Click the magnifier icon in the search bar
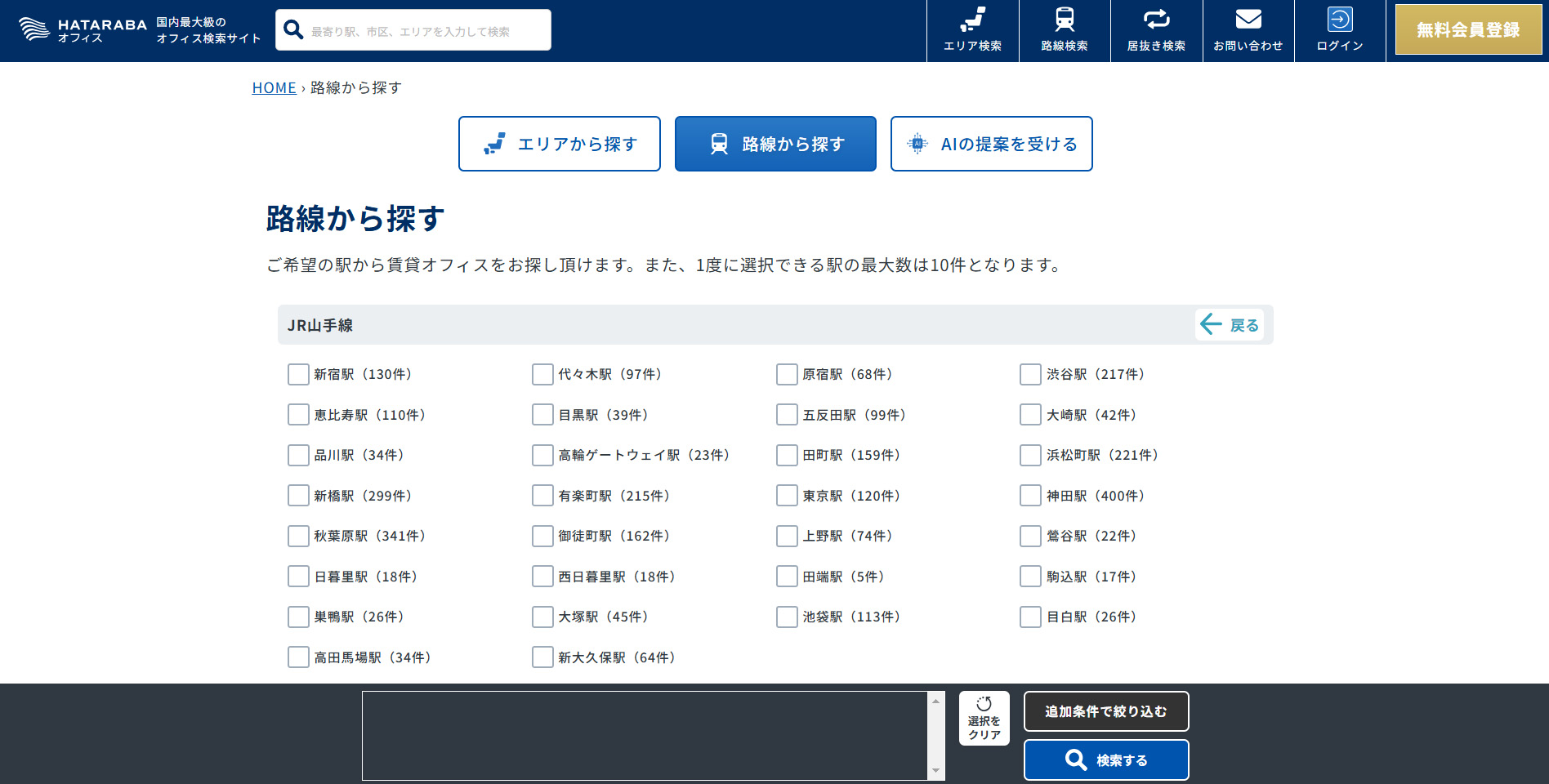Viewport: 1549px width, 784px height. [293, 29]
